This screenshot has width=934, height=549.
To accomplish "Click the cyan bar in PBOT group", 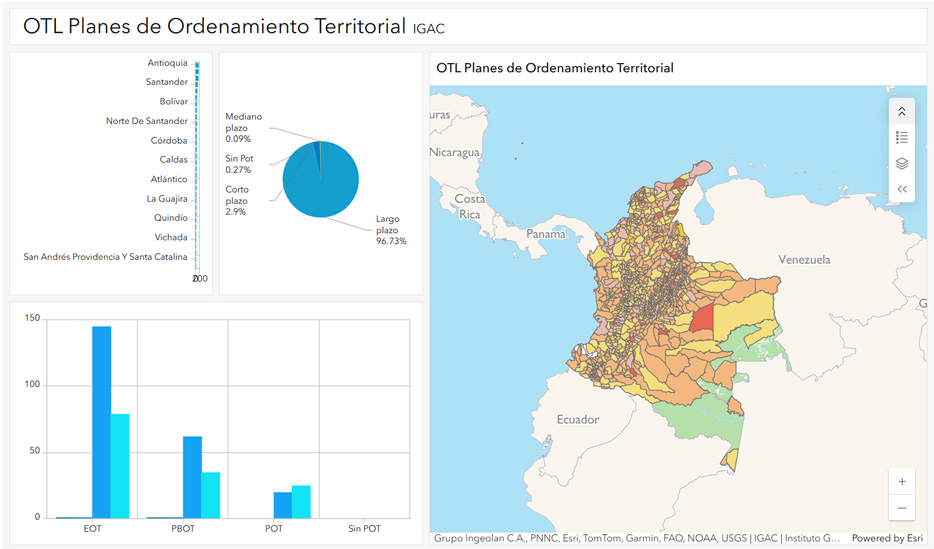I will pyautogui.click(x=211, y=494).
